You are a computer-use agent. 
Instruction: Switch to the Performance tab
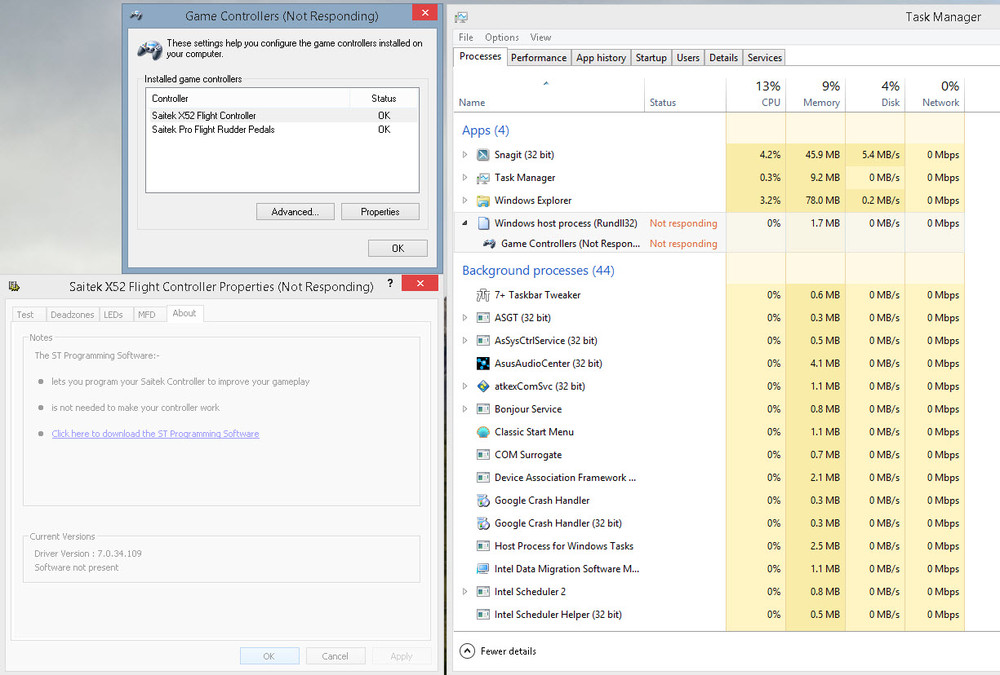tap(539, 58)
